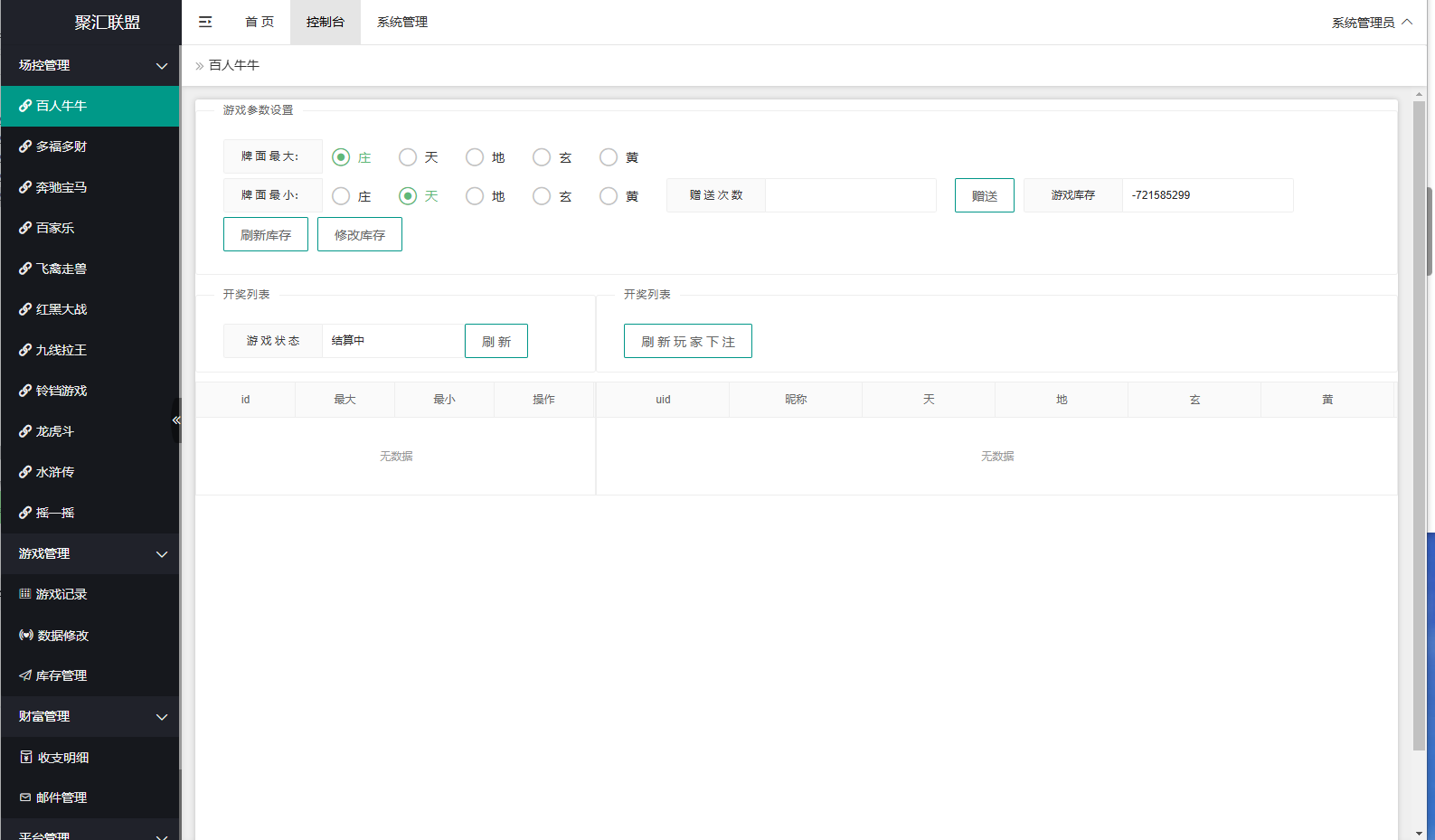Screen dimensions: 1435x840
Task: Click the 赠送 button
Action: [985, 195]
